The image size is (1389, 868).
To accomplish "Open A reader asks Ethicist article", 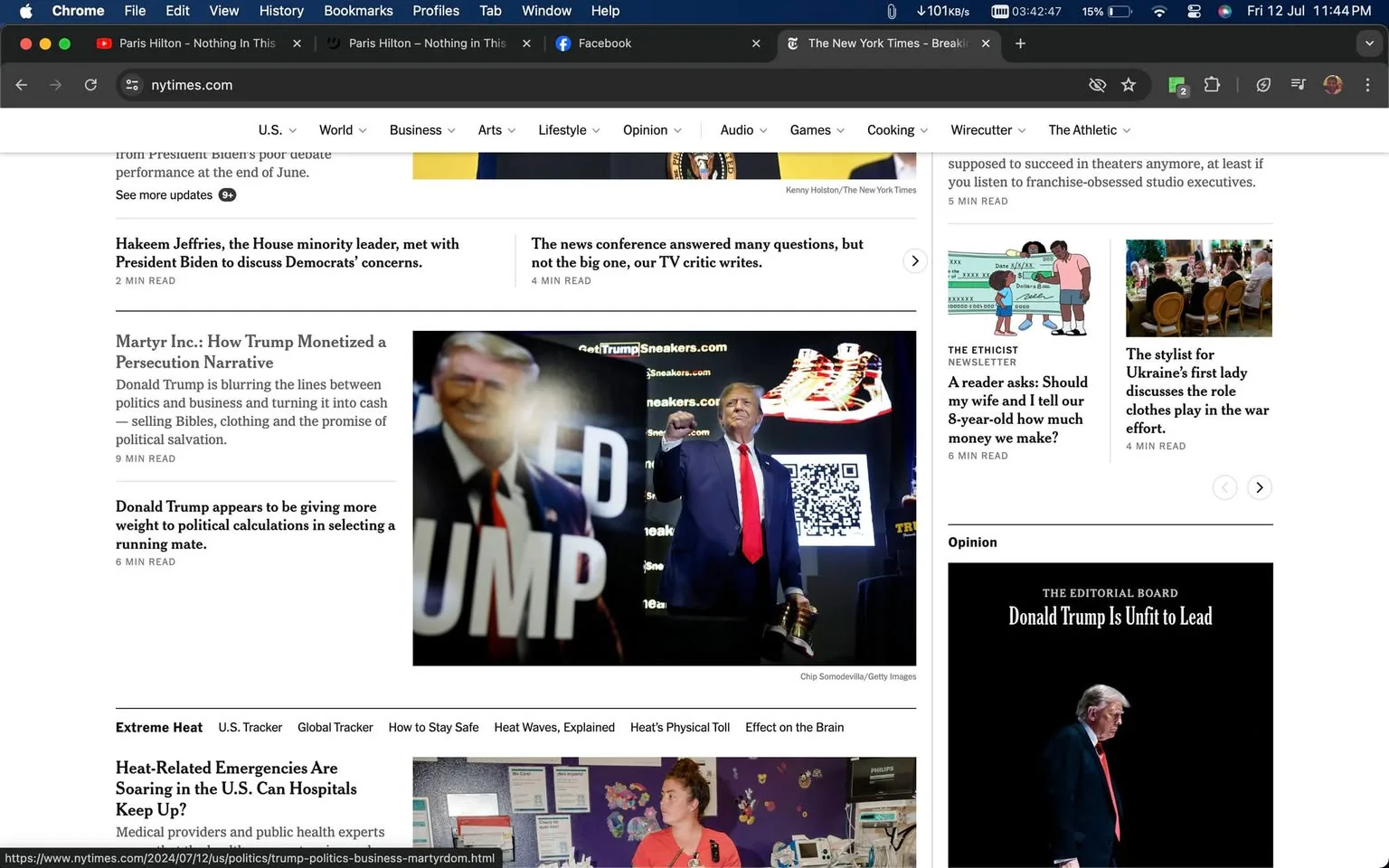I will click(1017, 410).
